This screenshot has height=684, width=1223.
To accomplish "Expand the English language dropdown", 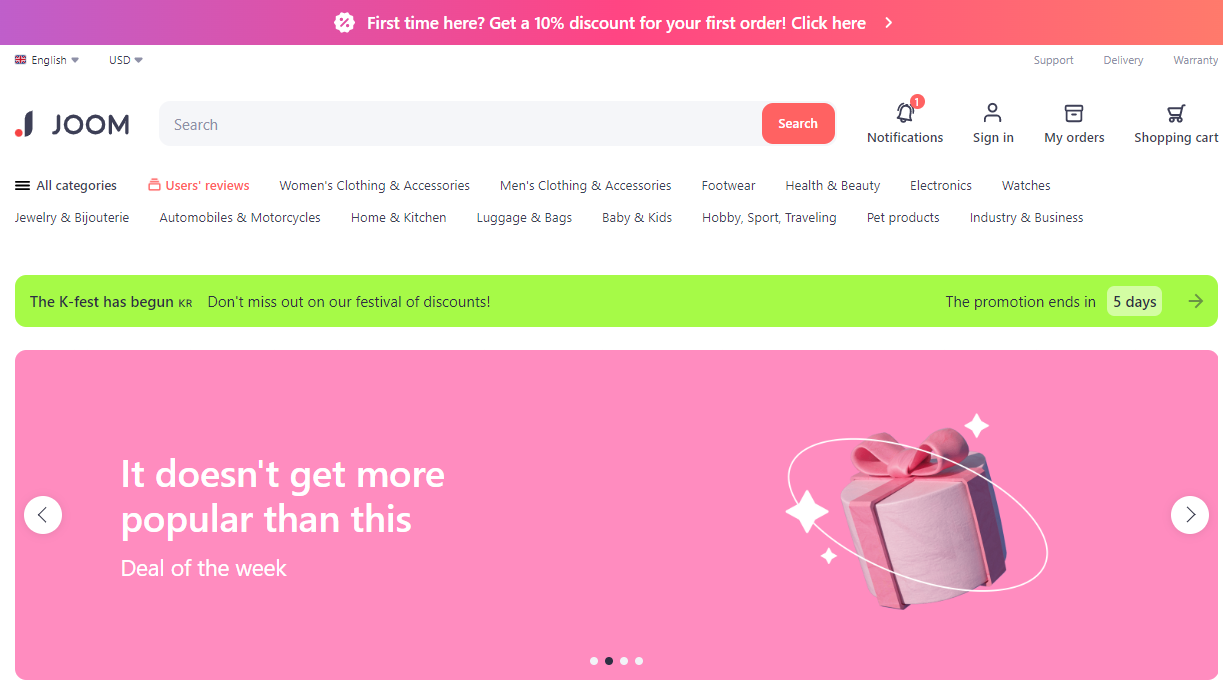I will (x=47, y=60).
